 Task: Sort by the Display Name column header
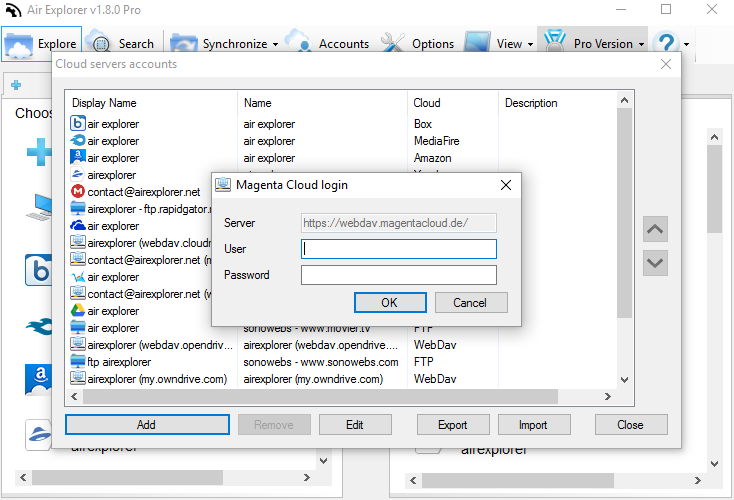[104, 103]
